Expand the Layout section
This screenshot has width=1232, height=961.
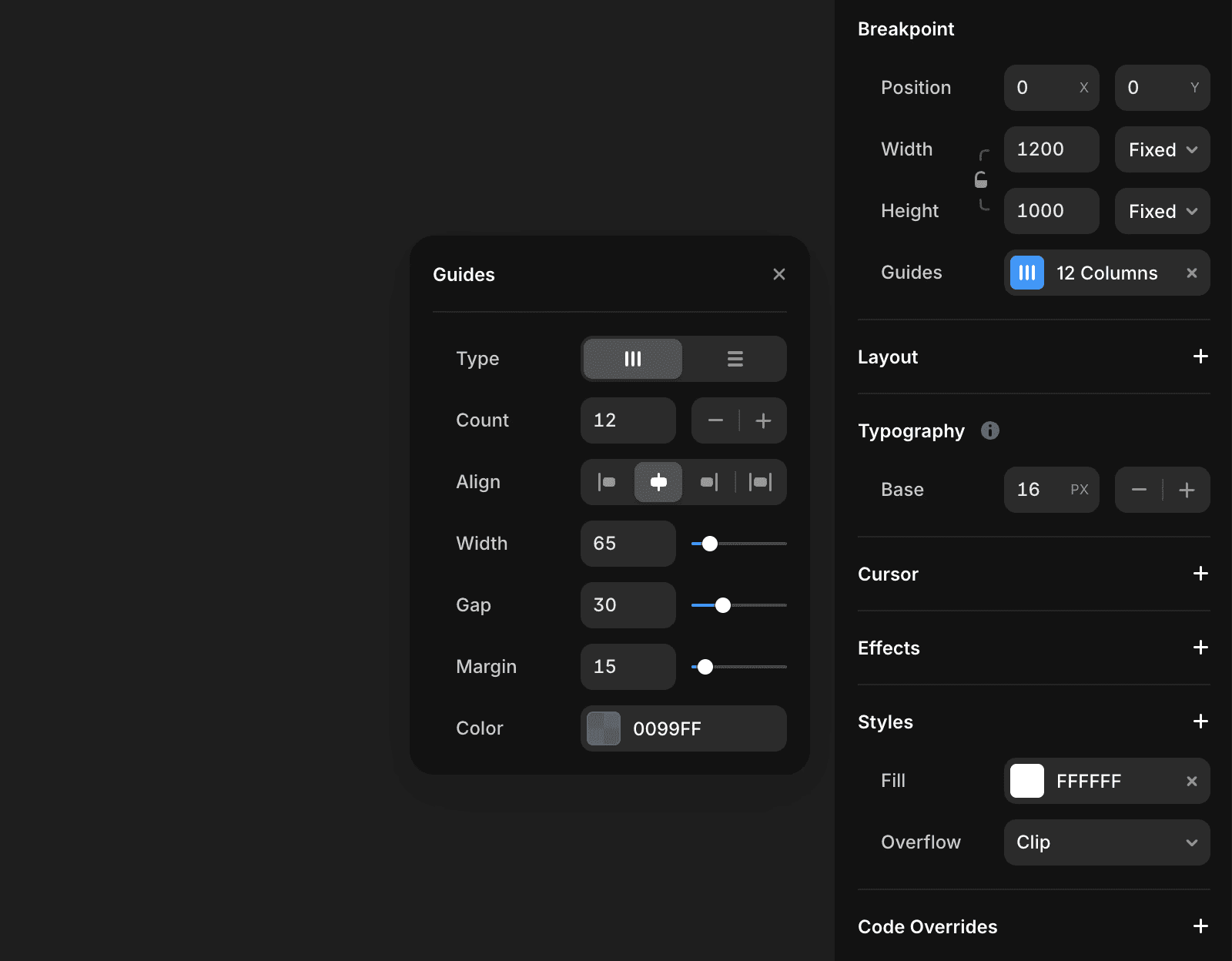coord(1200,357)
